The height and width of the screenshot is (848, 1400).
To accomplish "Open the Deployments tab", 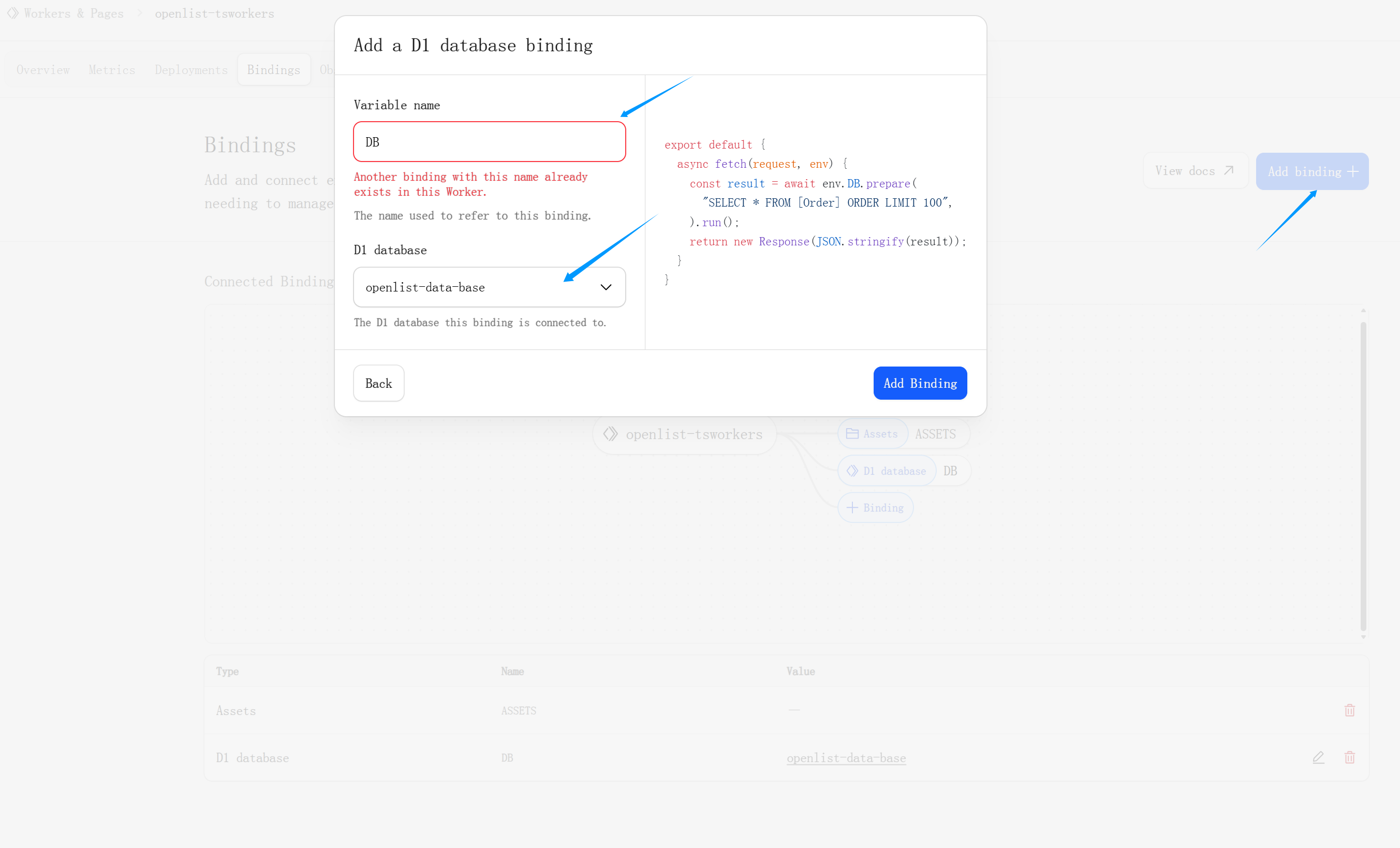I will [x=191, y=70].
